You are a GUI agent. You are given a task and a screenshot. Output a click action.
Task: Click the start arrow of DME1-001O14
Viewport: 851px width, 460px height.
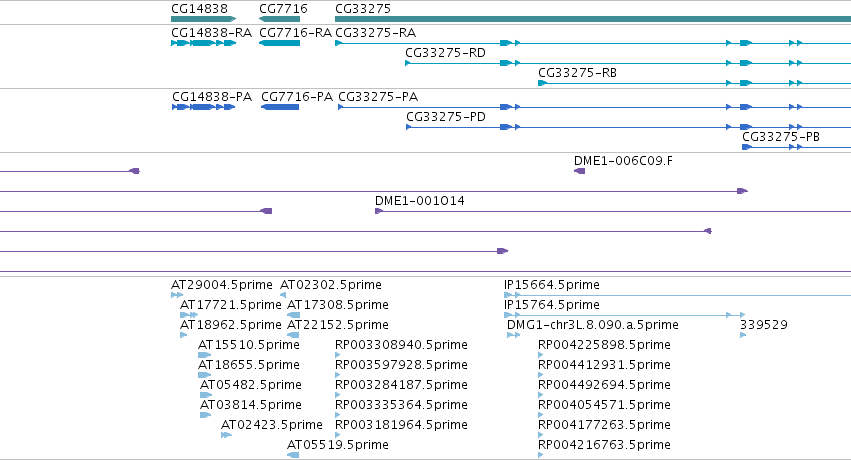(379, 211)
